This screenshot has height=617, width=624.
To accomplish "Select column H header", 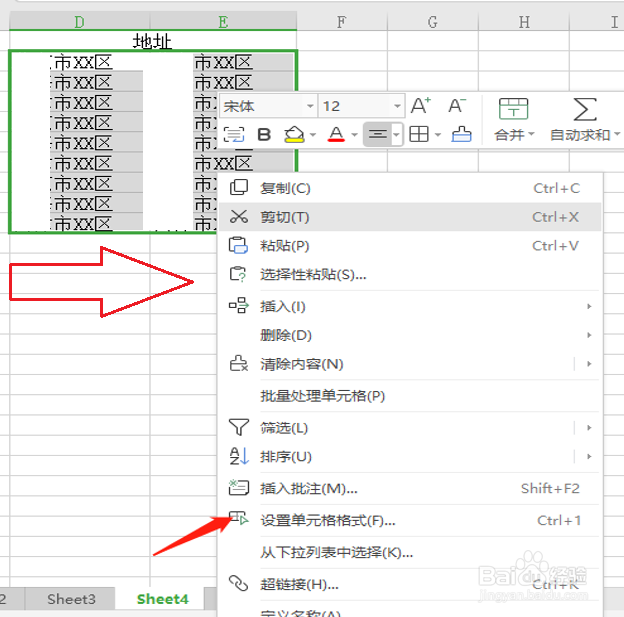I will click(524, 21).
